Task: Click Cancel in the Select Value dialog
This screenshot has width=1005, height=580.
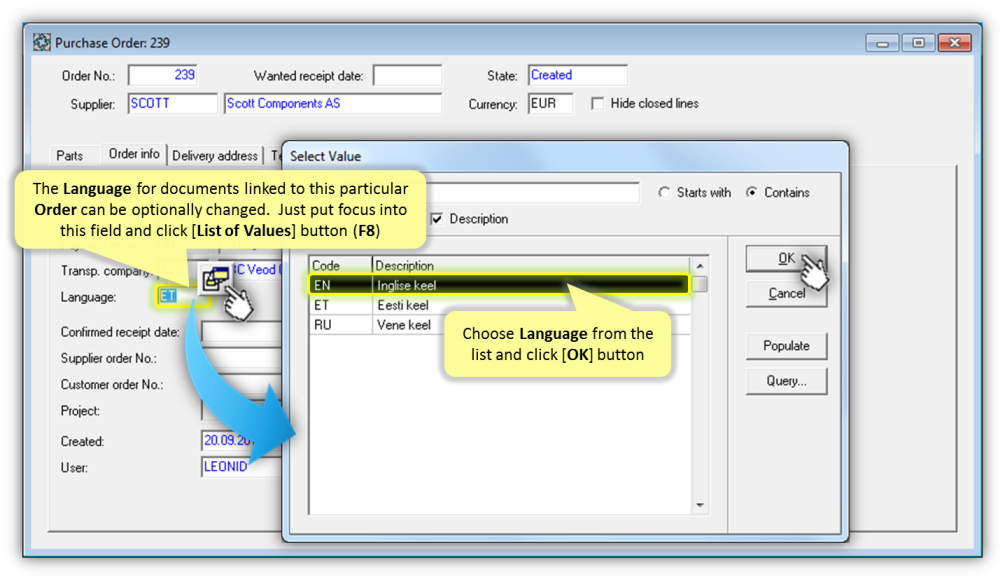Action: [786, 294]
